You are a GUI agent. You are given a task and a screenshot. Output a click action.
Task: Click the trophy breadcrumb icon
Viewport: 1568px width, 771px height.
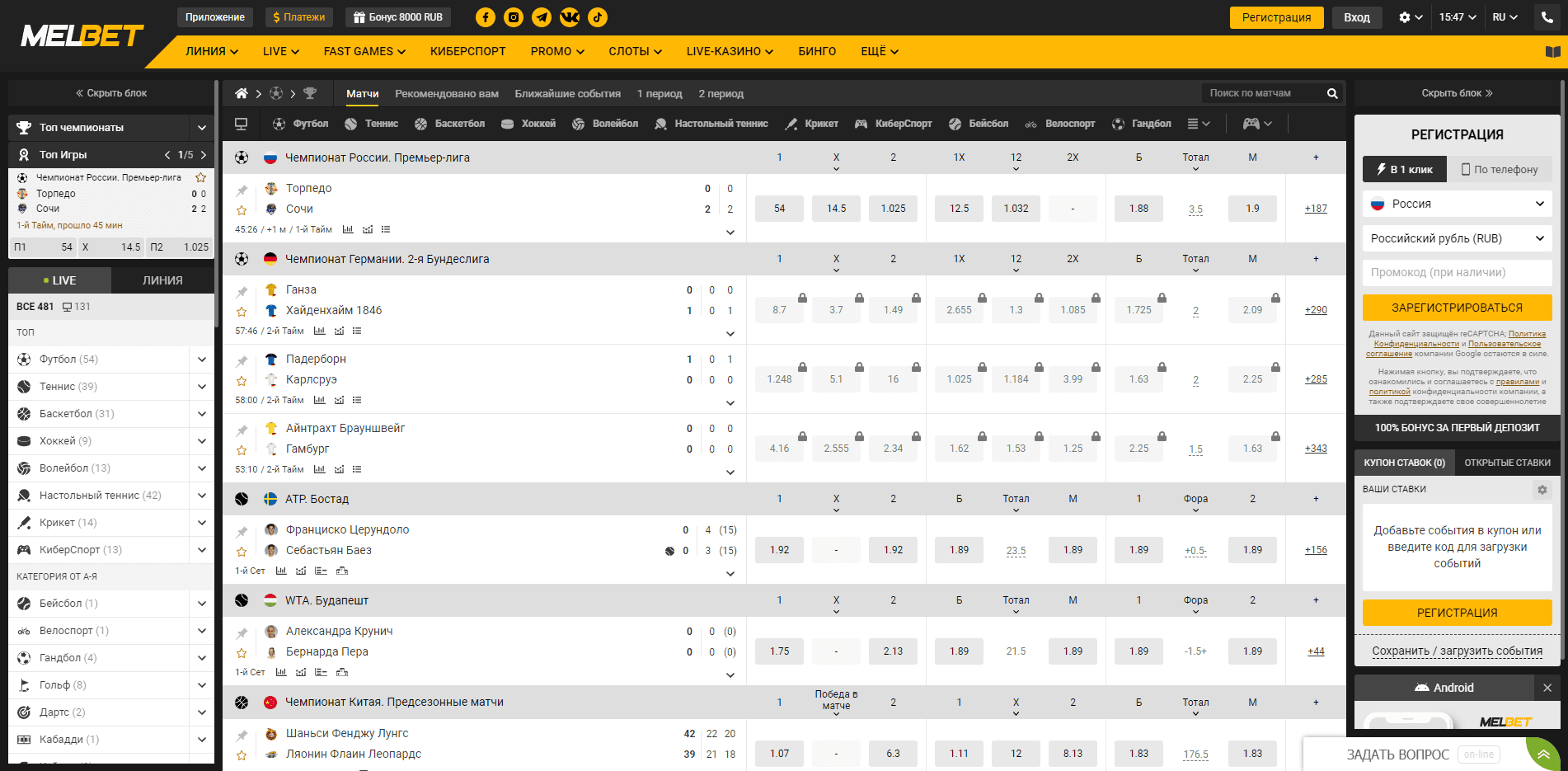tap(310, 93)
